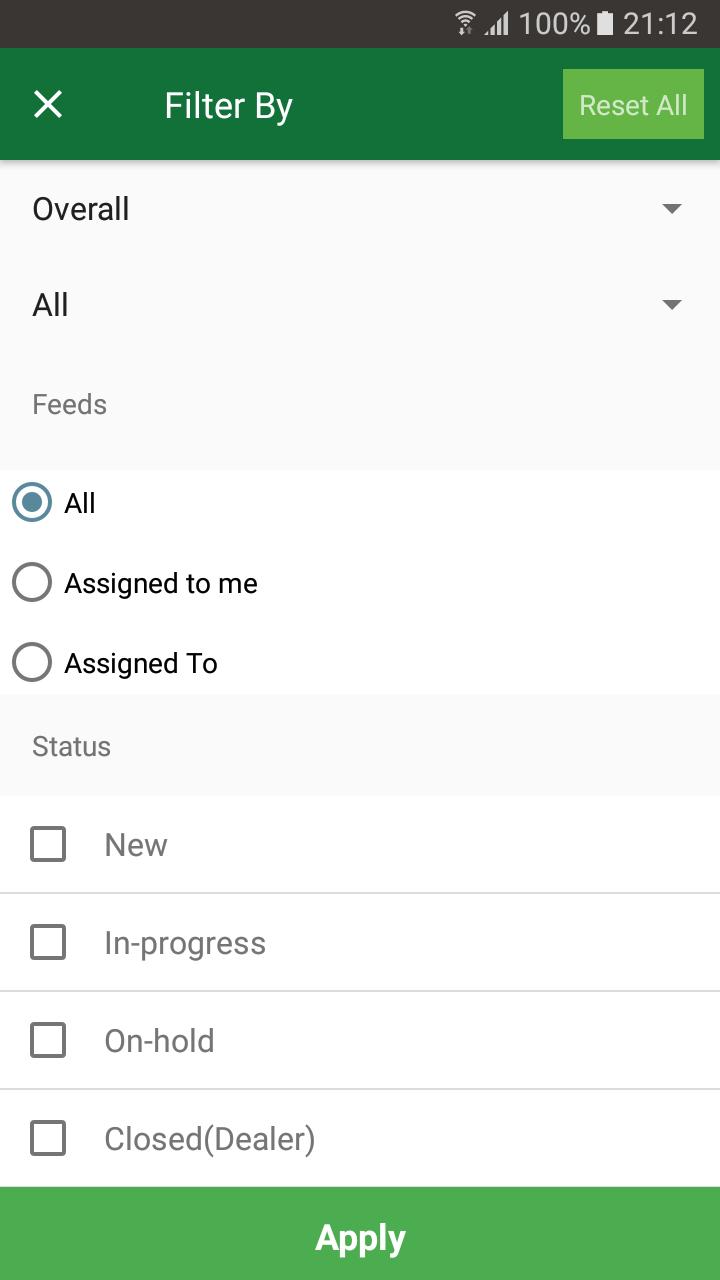
Task: Tap the Wi-Fi status icon
Action: click(x=465, y=23)
